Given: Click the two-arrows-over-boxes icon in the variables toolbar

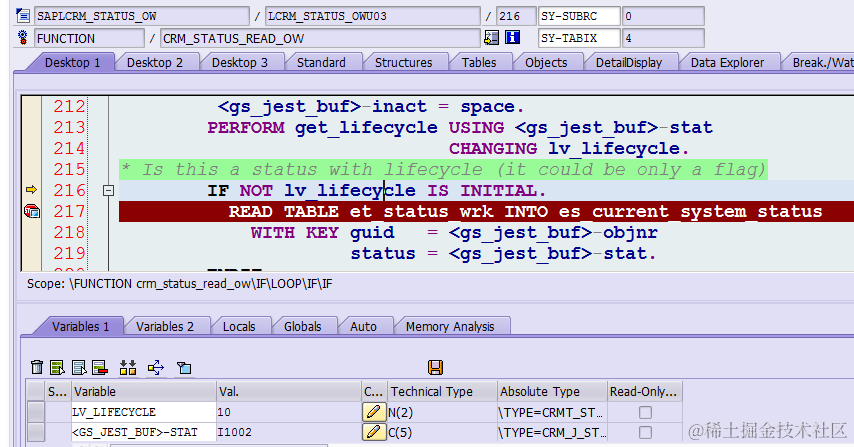Looking at the screenshot, I should [x=128, y=368].
